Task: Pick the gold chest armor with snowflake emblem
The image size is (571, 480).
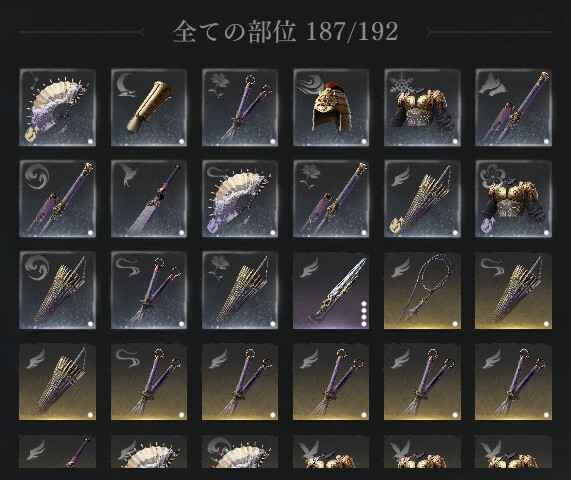Action: pos(422,107)
